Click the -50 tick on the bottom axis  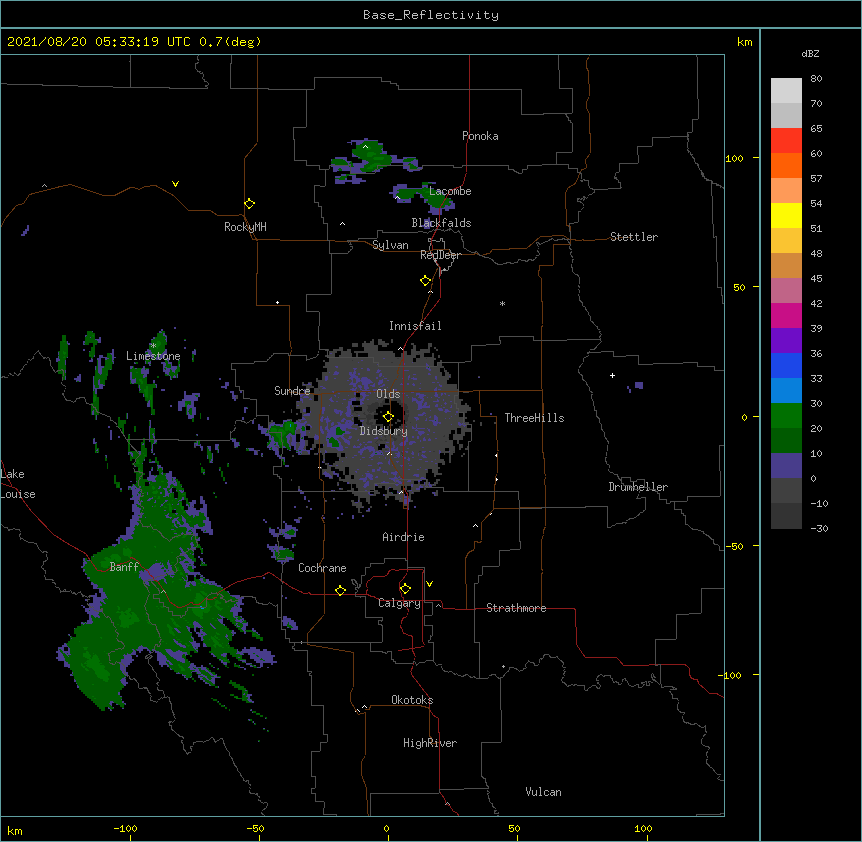pyautogui.click(x=255, y=828)
